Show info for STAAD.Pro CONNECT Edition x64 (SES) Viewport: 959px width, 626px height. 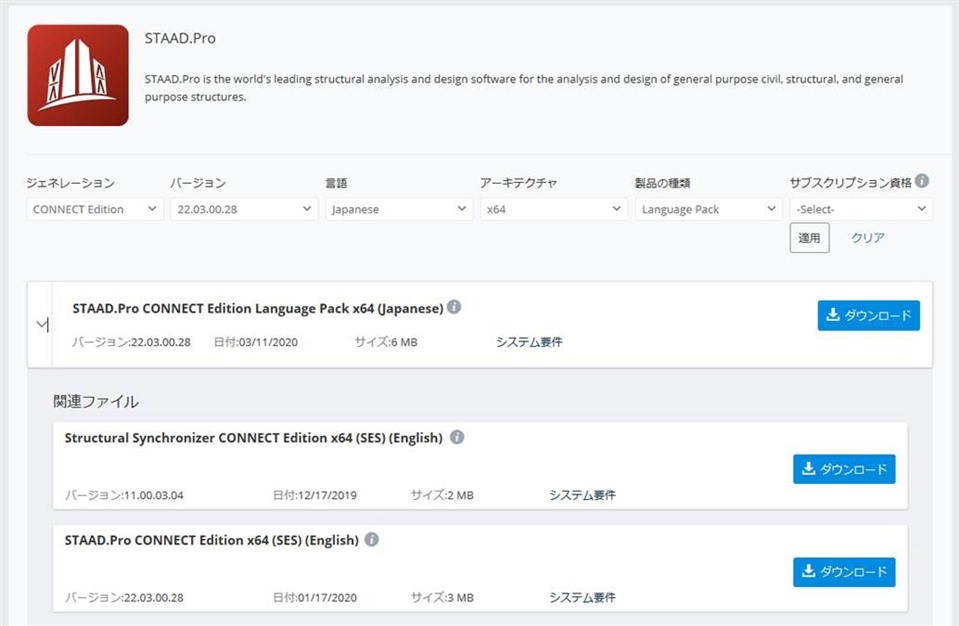point(372,539)
